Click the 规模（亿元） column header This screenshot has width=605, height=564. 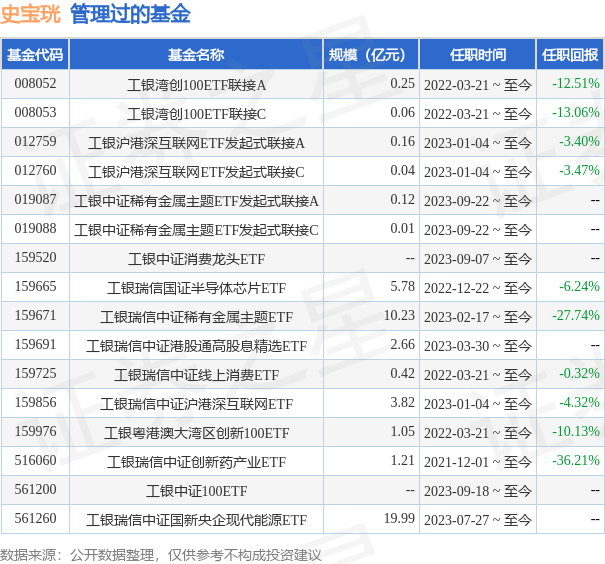371,54
